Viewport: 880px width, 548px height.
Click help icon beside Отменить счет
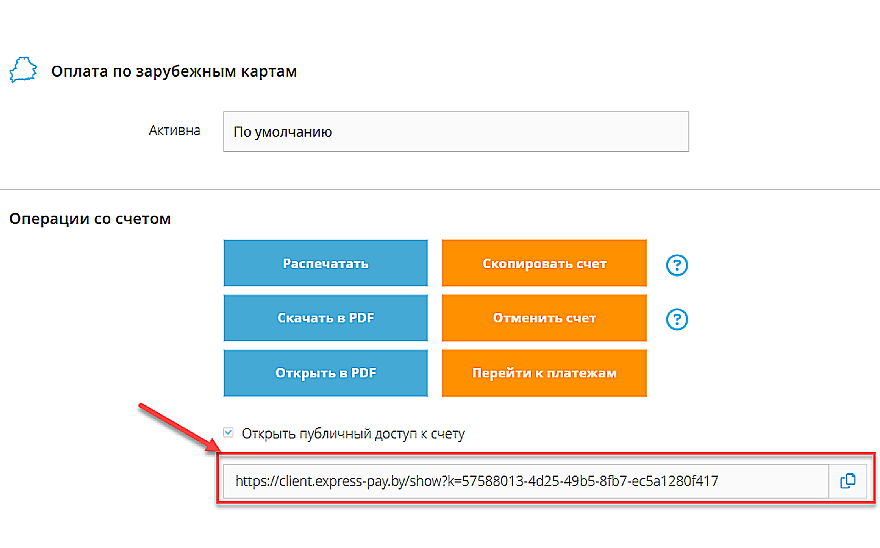tap(678, 319)
